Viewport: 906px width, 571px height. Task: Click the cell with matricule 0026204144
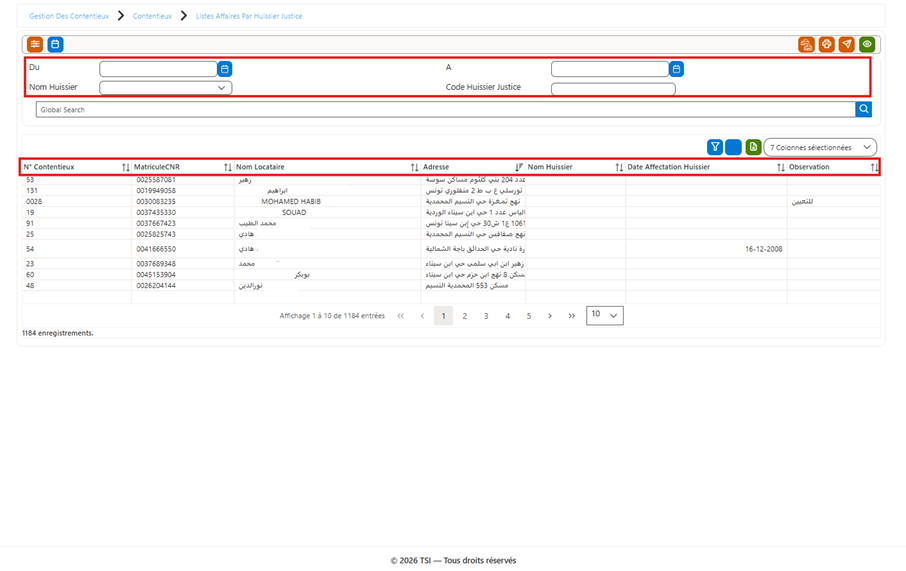[183, 286]
